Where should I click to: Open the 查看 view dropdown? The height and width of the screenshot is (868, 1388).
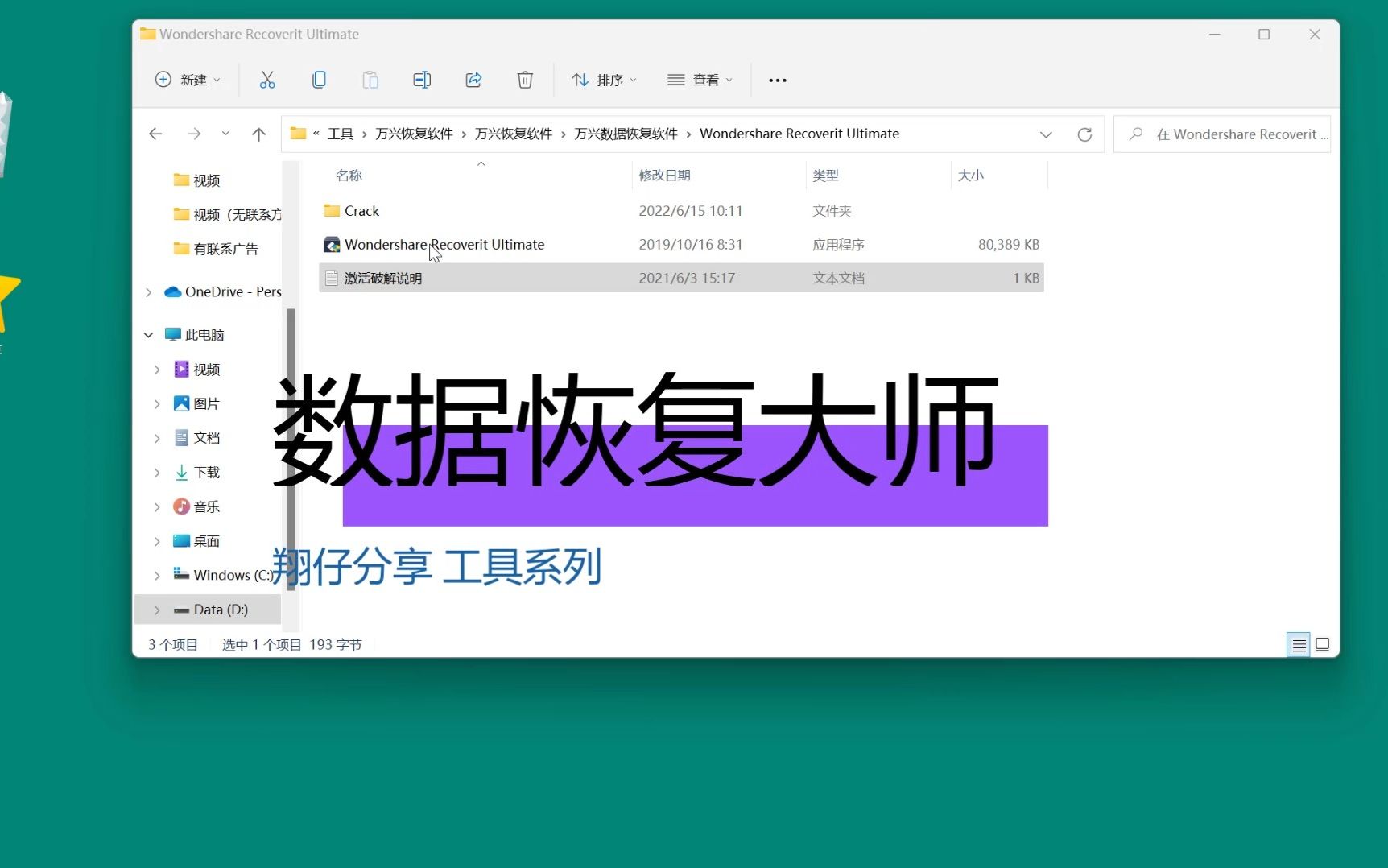click(700, 80)
